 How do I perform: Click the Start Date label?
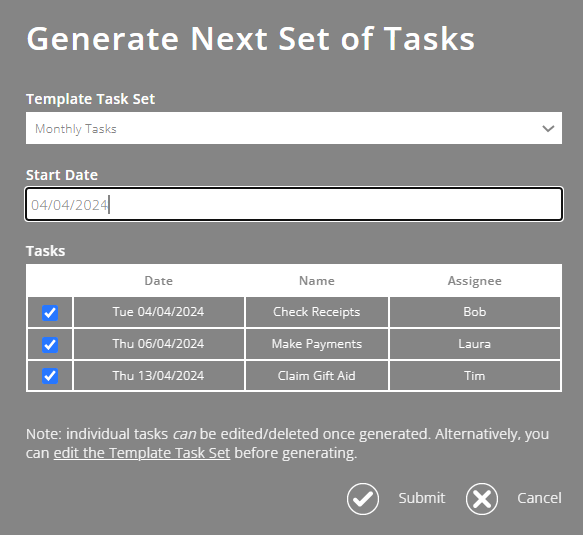tap(62, 175)
